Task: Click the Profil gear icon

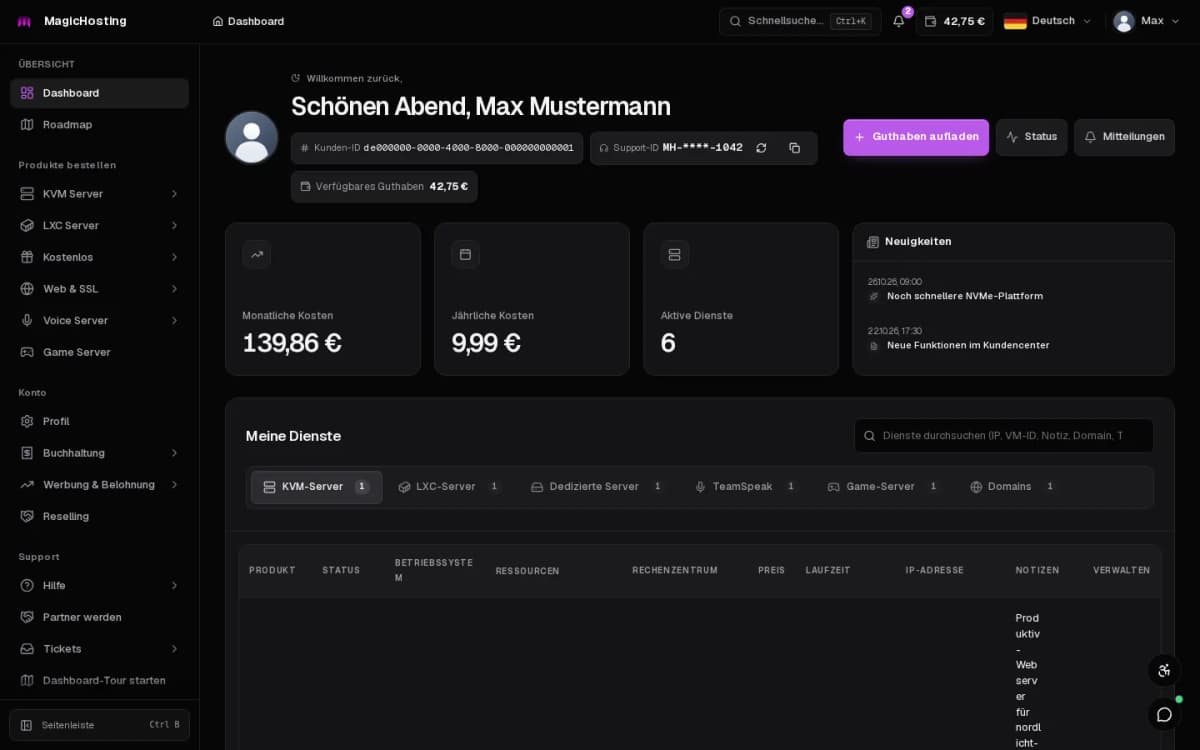Action: click(27, 422)
